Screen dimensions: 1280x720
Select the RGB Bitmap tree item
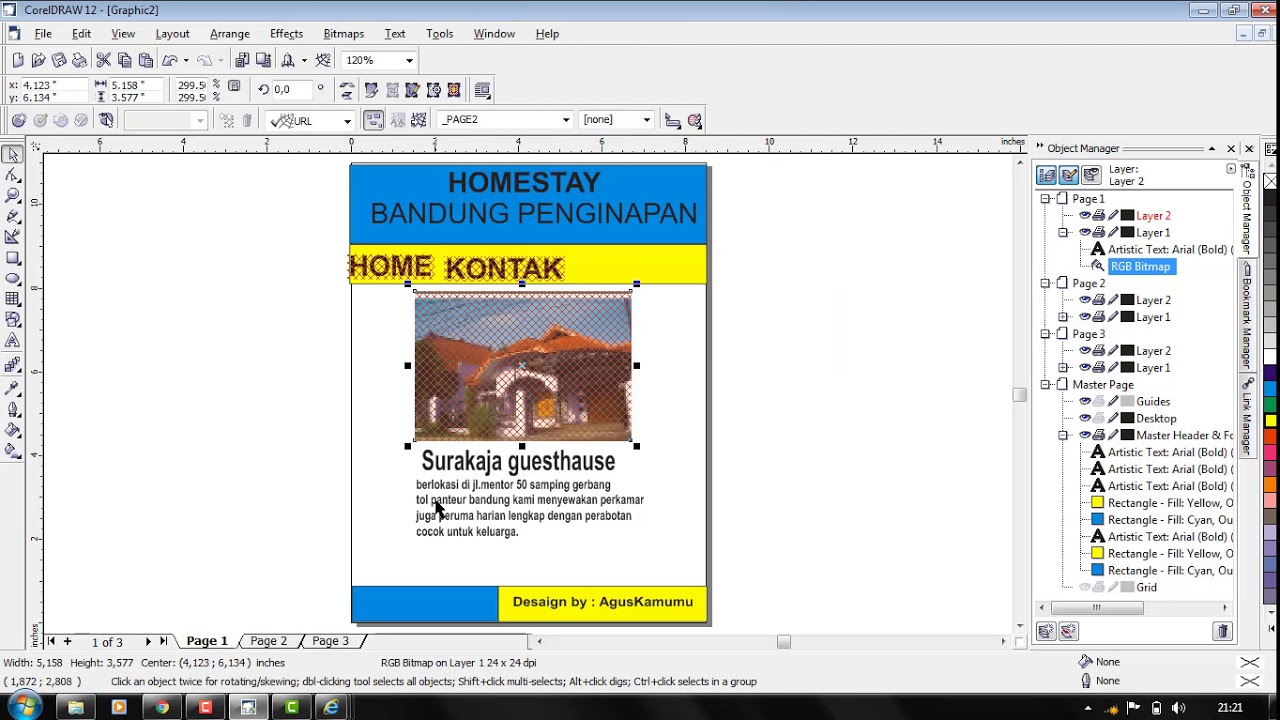coord(1140,267)
